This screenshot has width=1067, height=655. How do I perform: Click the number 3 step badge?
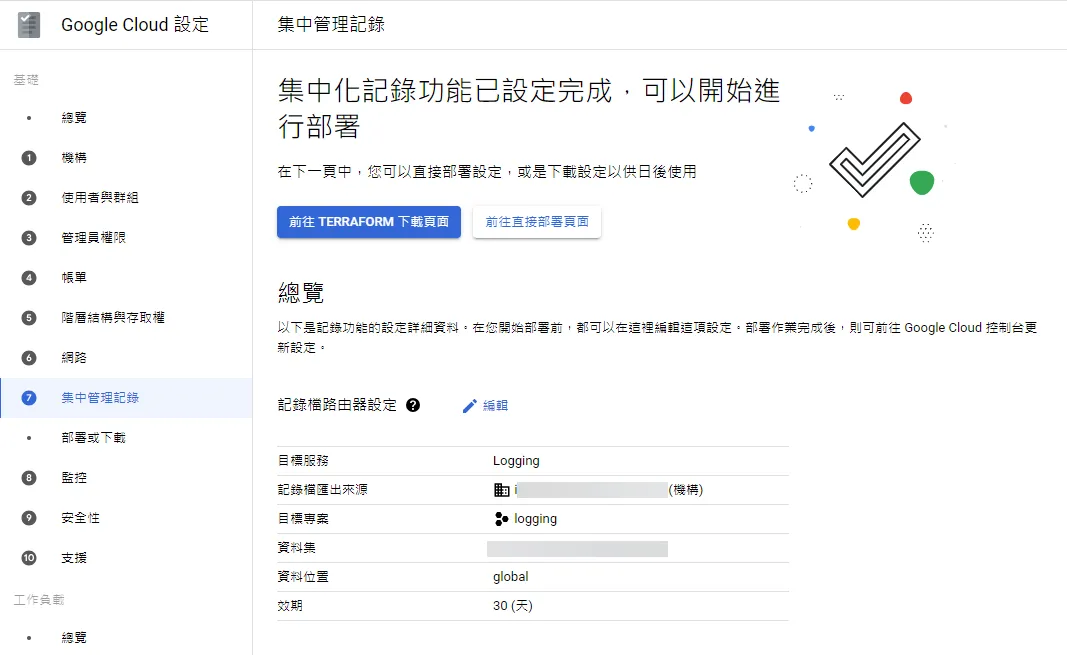click(x=29, y=237)
